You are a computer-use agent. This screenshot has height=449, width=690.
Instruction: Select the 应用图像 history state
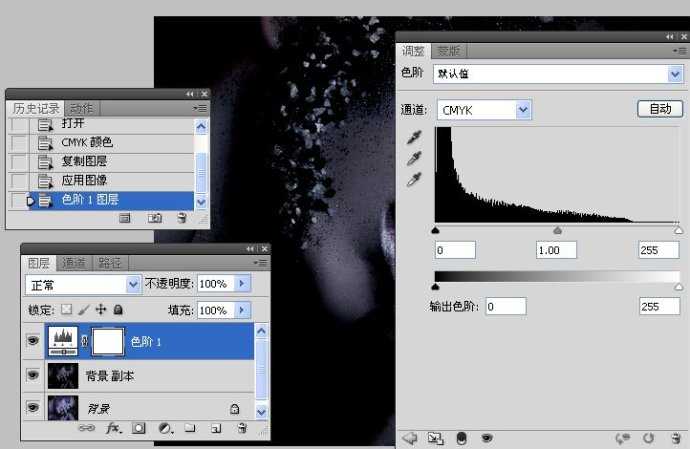pyautogui.click(x=111, y=180)
